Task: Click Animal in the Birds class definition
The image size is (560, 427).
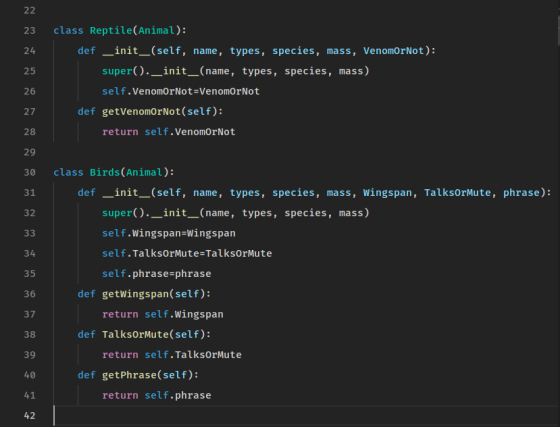Action: coord(144,172)
